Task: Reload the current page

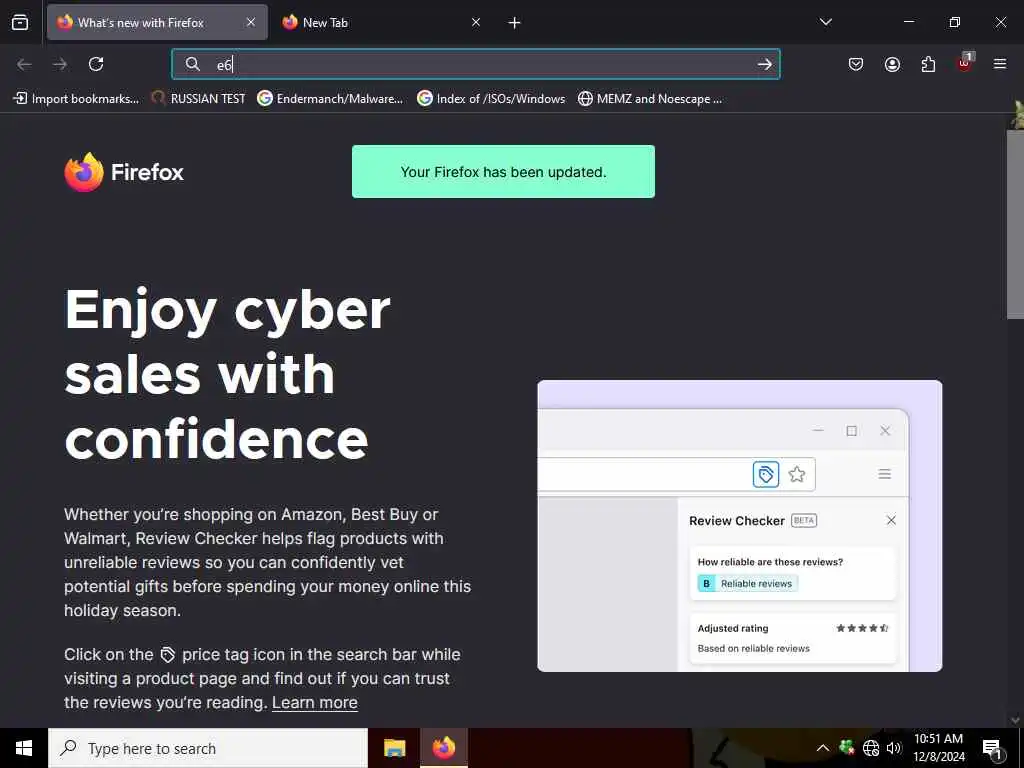Action: (x=96, y=64)
